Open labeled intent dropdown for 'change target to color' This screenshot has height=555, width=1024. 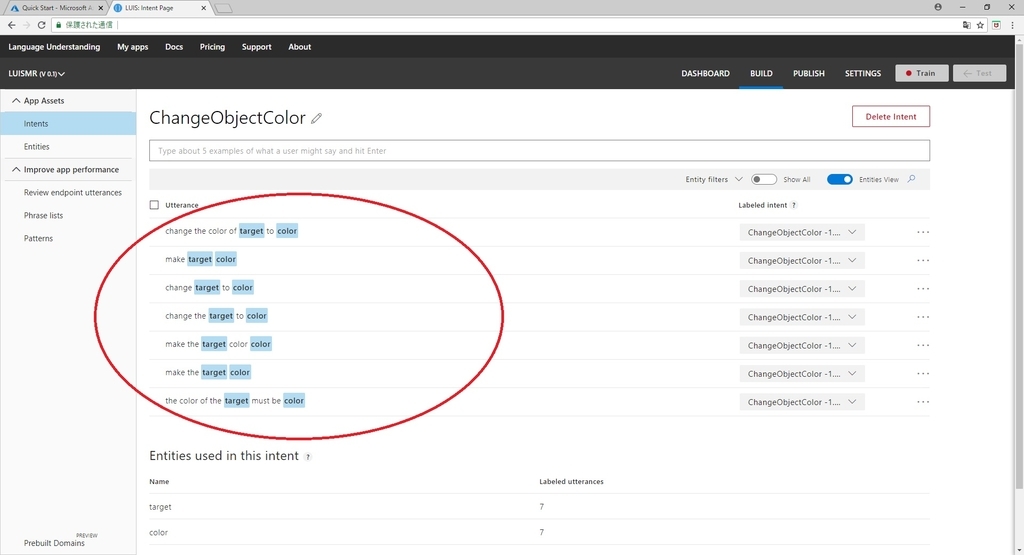click(802, 289)
